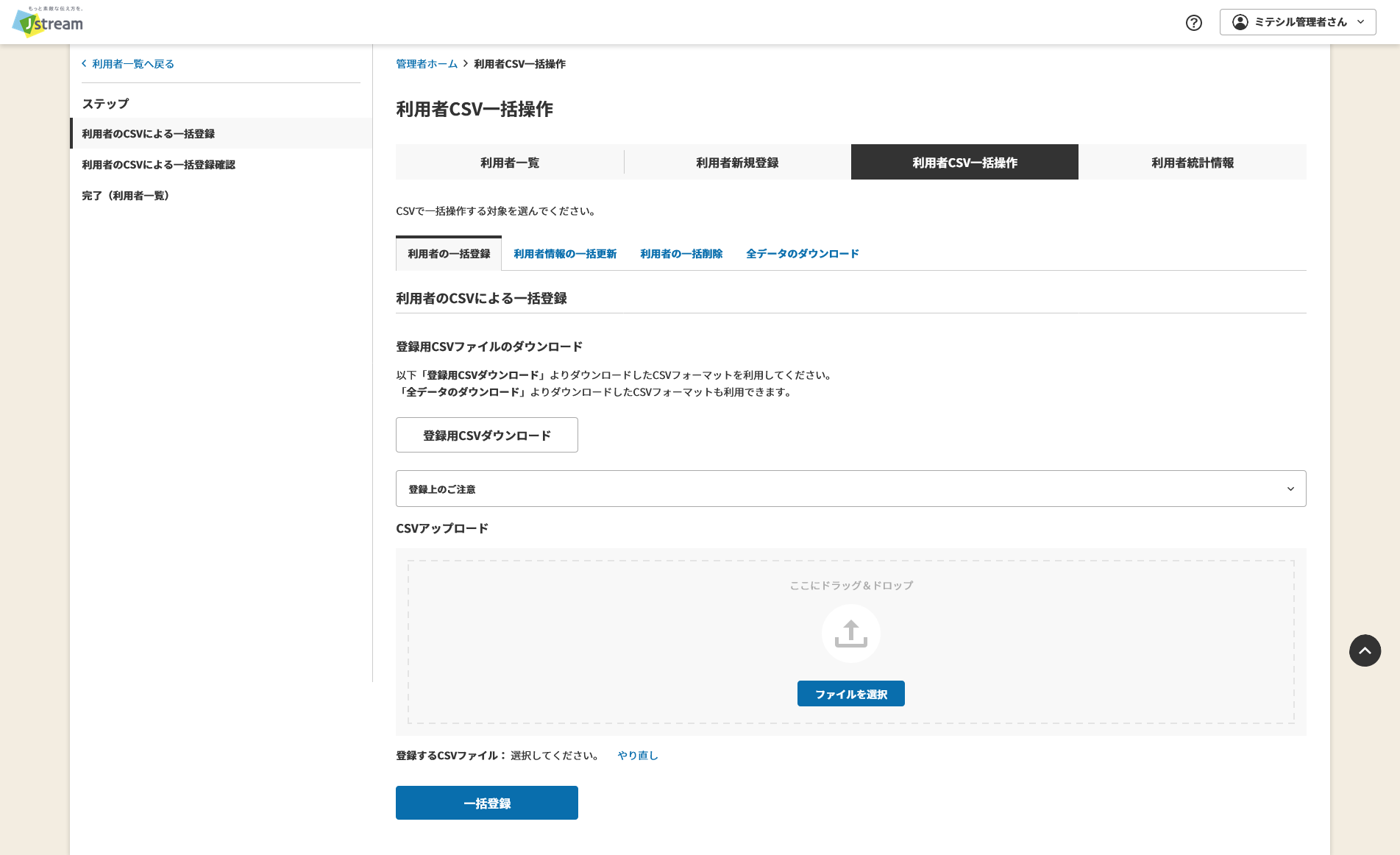Open the 利用者の一括削除 sub-tab
This screenshot has width=1400, height=855.
(681, 254)
